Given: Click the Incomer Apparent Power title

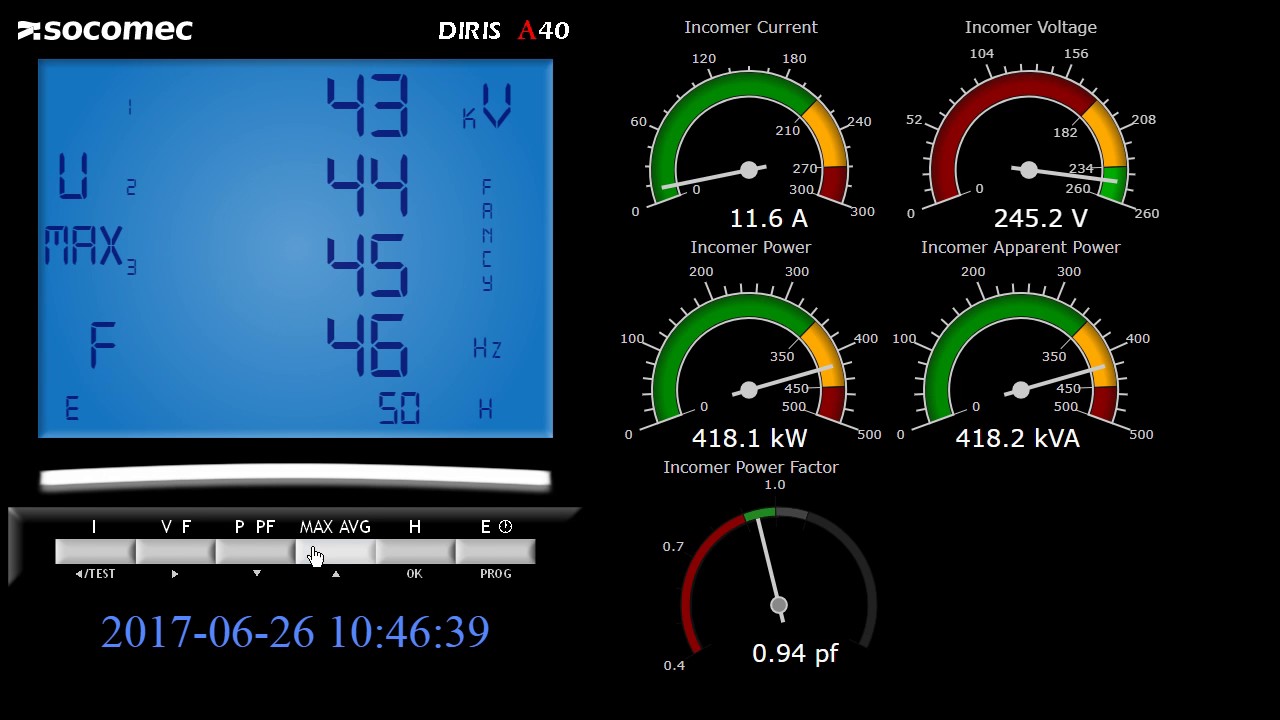Looking at the screenshot, I should point(1020,247).
